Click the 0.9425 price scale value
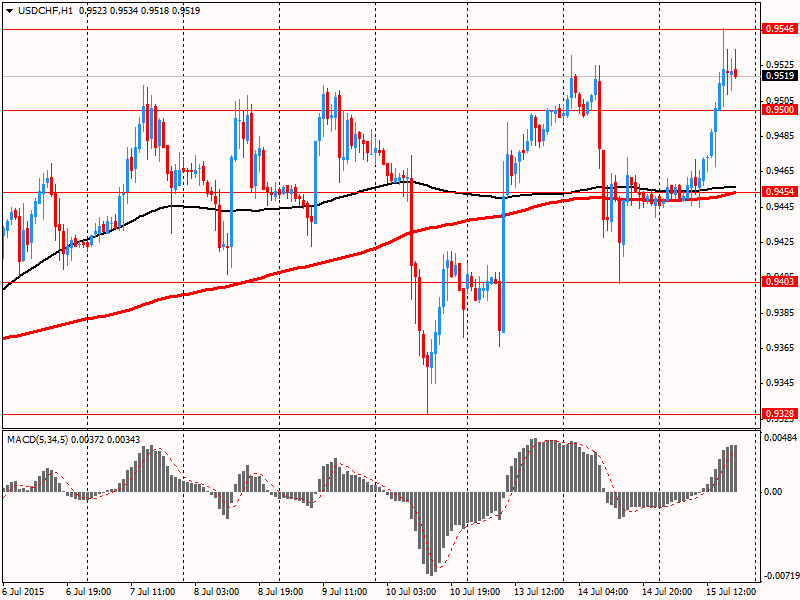Screen dimensions: 800x600 [x=781, y=241]
